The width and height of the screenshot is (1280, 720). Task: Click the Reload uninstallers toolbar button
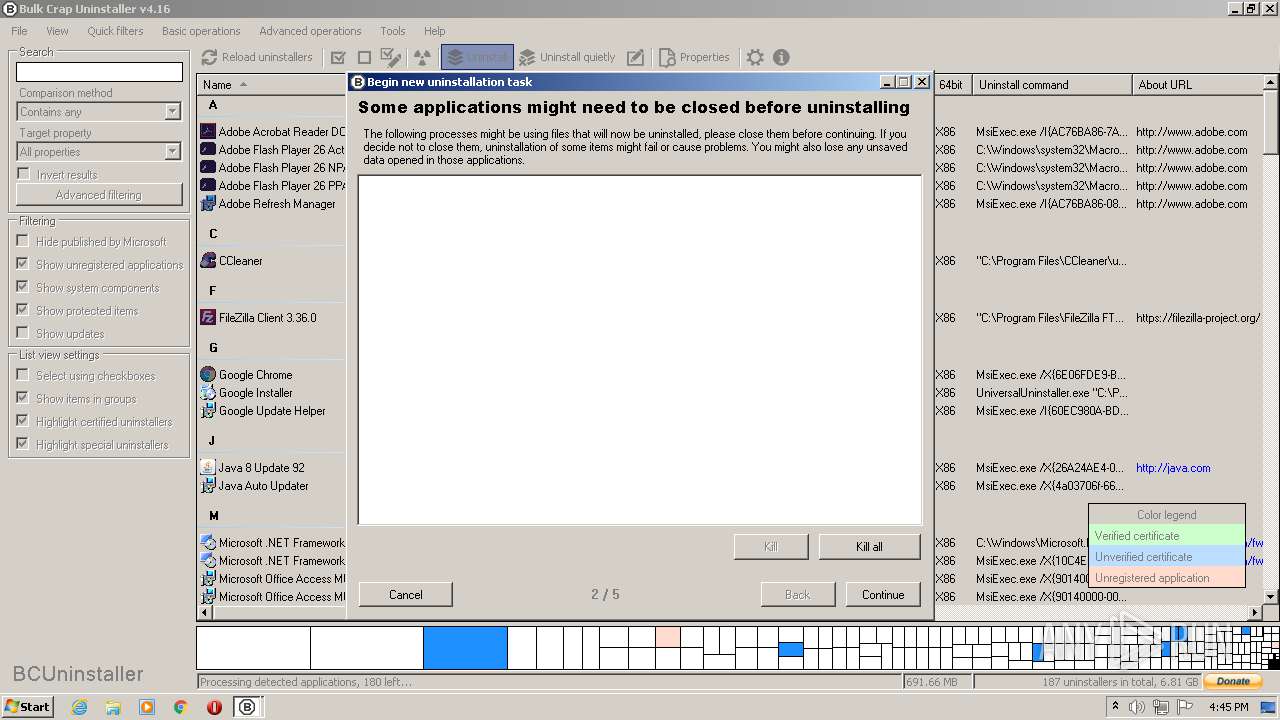tap(257, 57)
